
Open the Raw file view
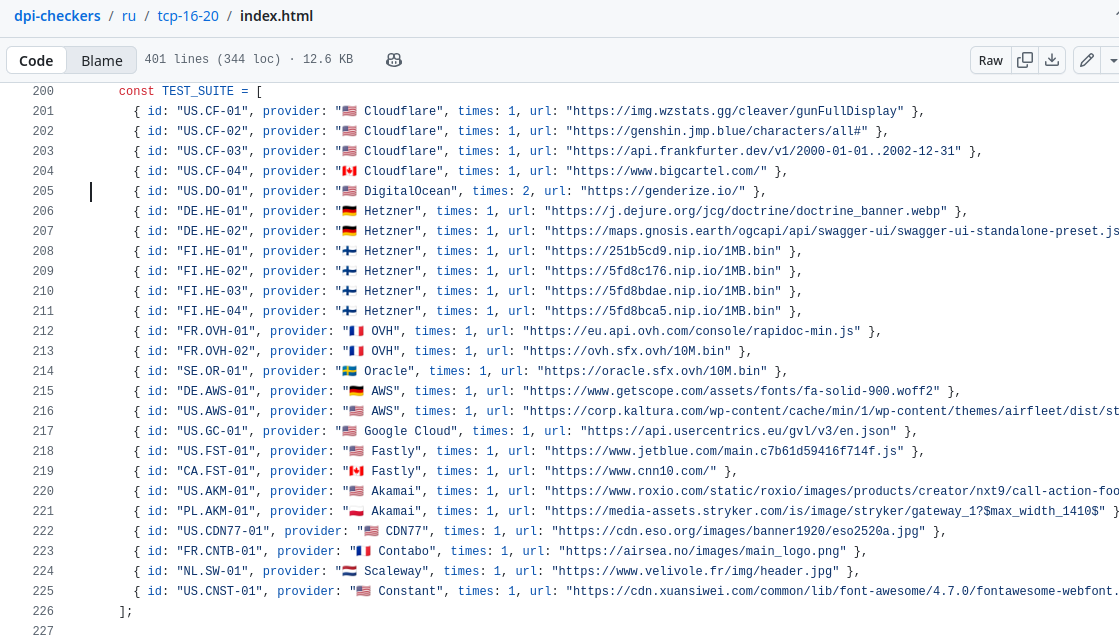(x=990, y=60)
